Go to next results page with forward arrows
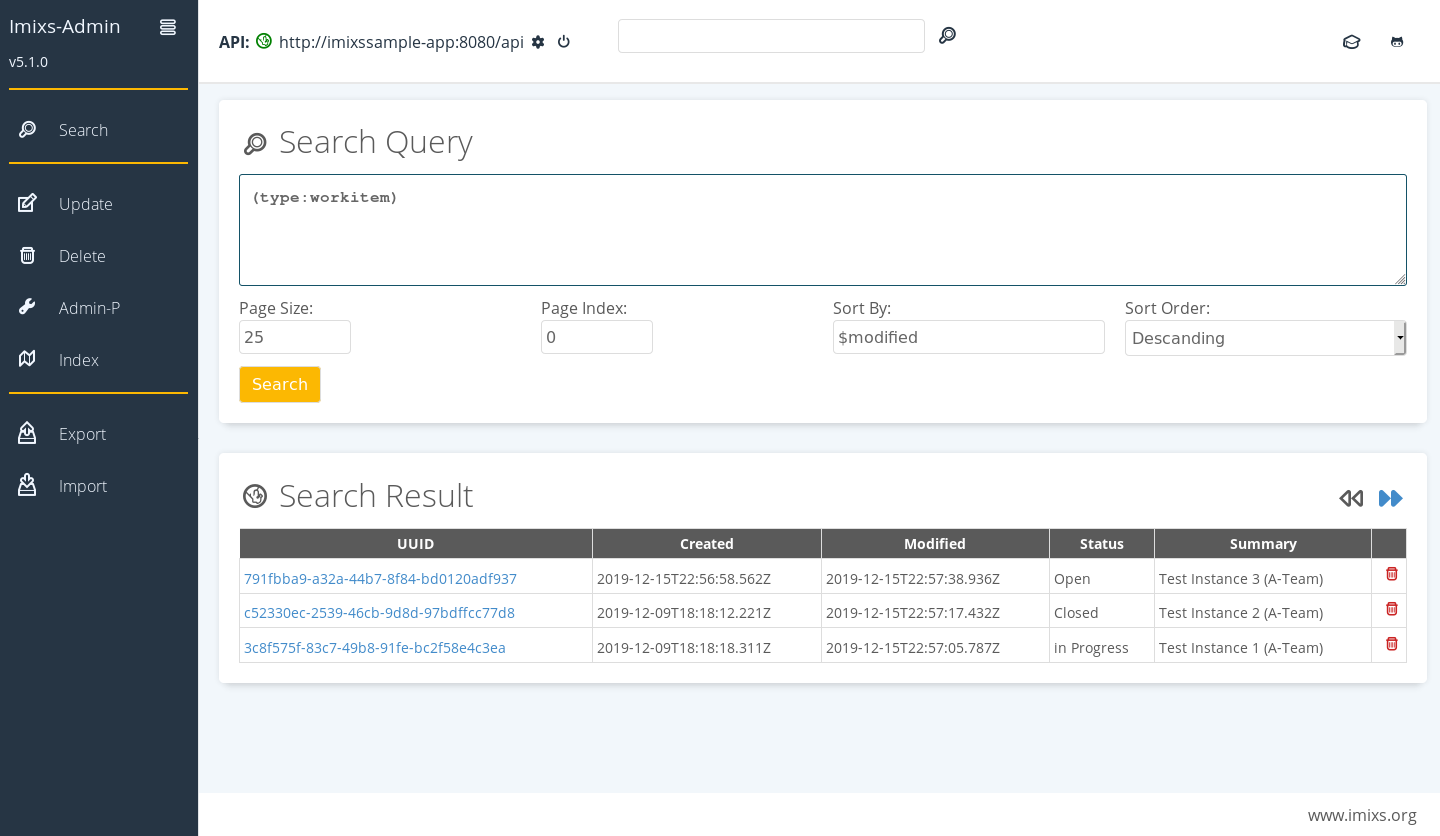Image resolution: width=1440 pixels, height=836 pixels. pyautogui.click(x=1391, y=498)
